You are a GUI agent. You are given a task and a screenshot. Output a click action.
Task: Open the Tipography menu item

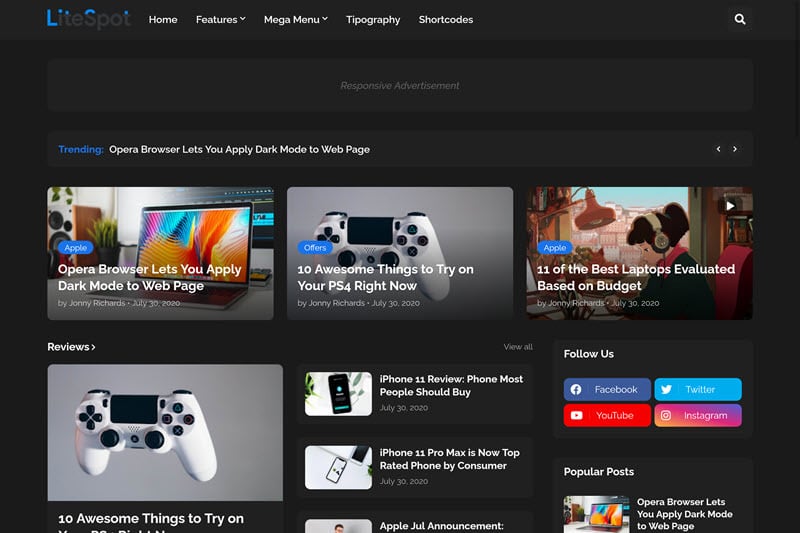coord(373,19)
